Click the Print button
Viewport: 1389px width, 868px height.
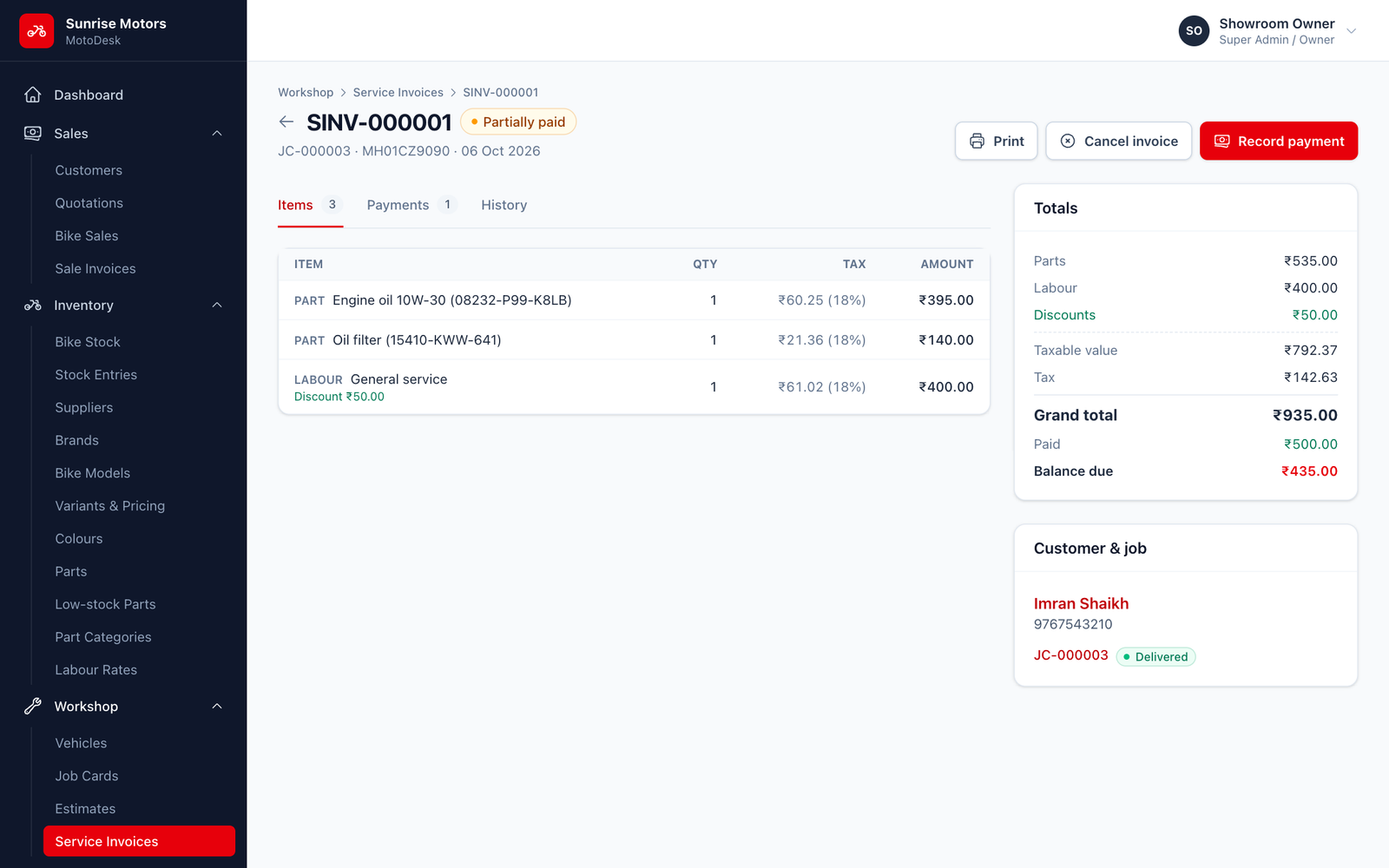click(x=997, y=141)
